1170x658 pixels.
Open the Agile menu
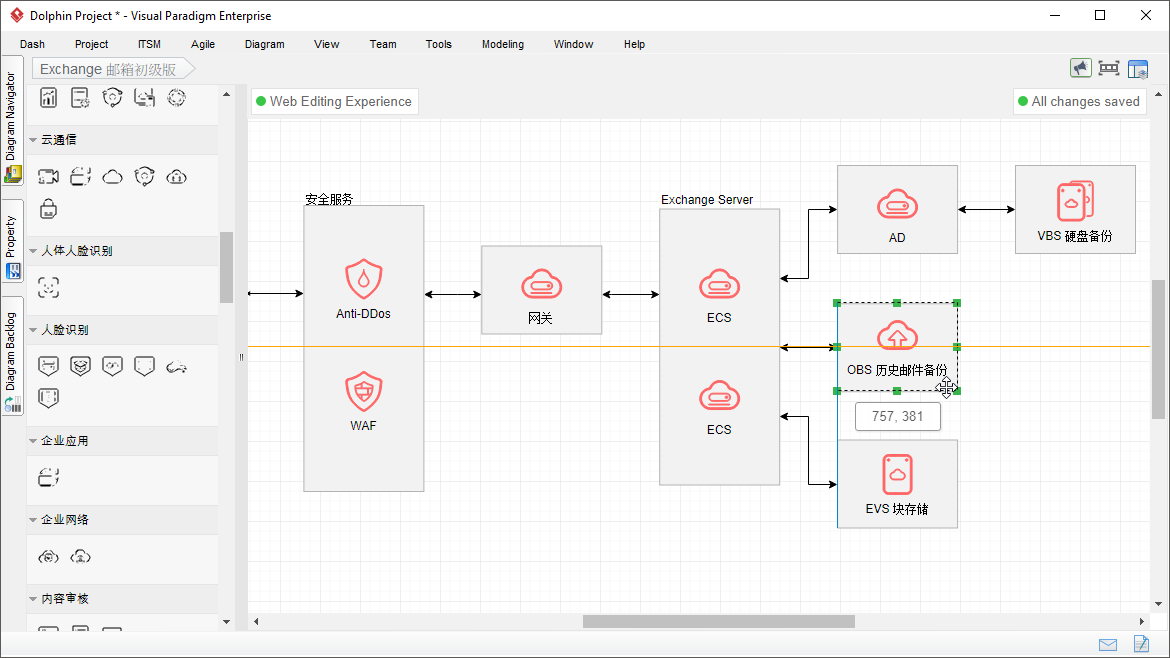click(x=203, y=44)
